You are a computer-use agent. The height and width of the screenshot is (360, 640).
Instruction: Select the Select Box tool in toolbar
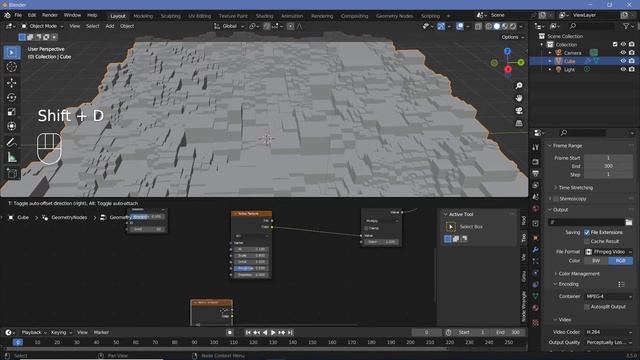(x=12, y=53)
